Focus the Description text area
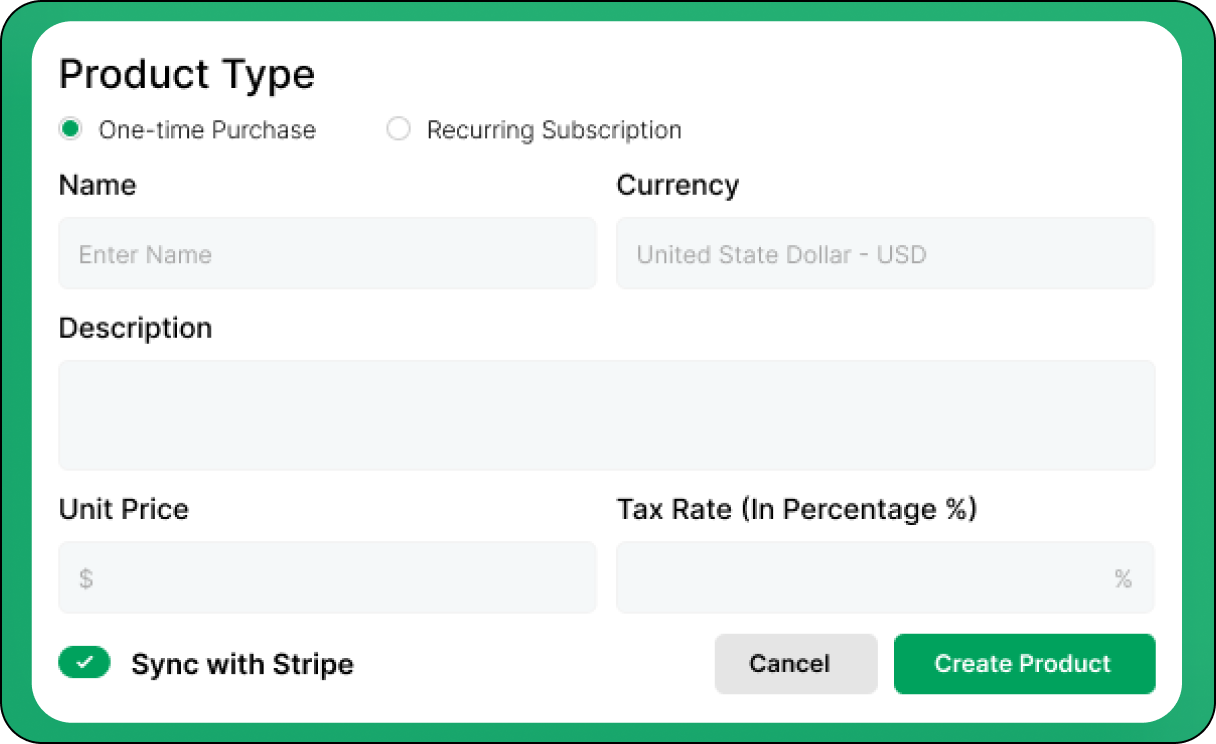The width and height of the screenshot is (1216, 744). [x=607, y=415]
